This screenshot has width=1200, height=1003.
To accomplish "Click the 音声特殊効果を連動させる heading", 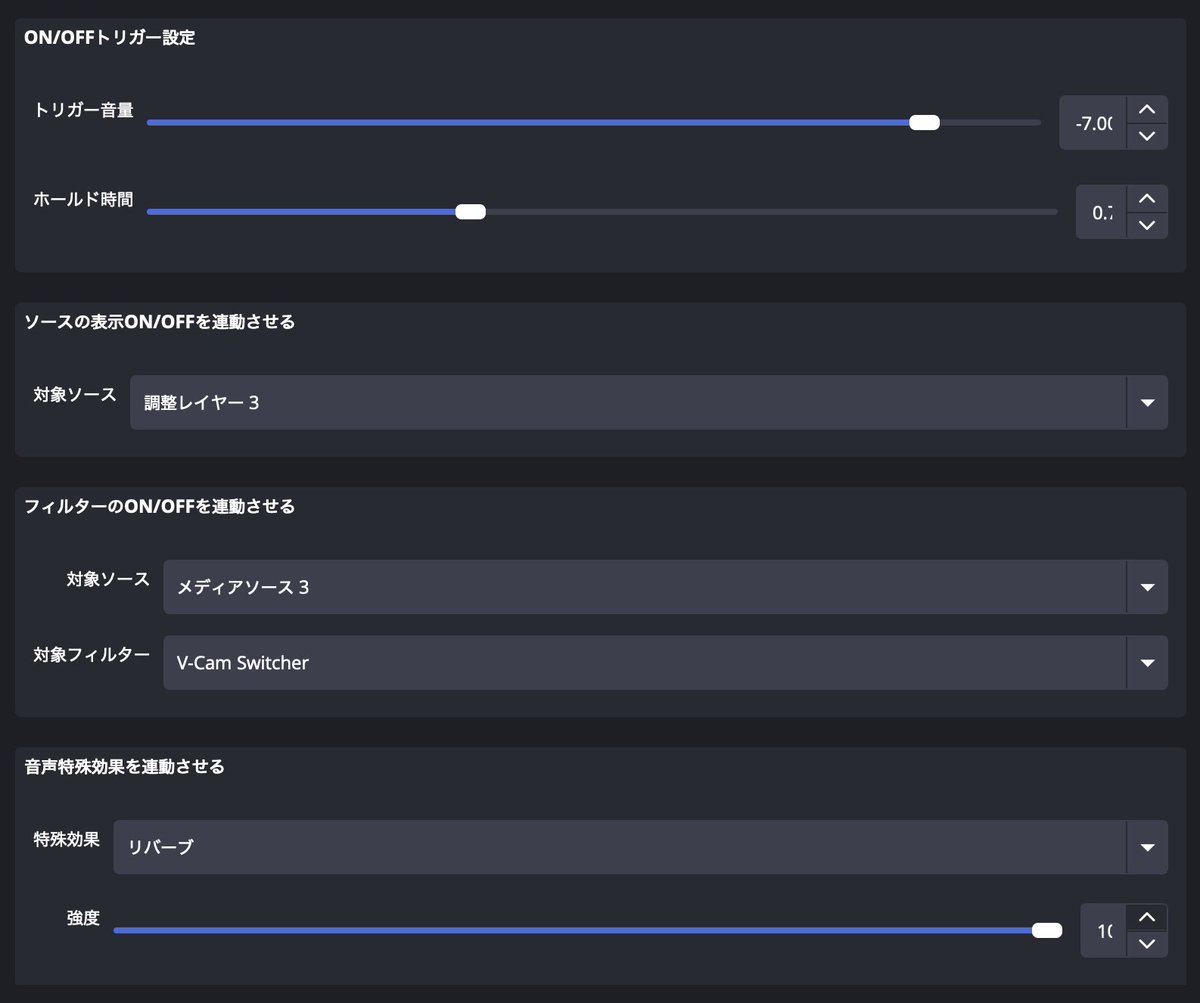I will [x=124, y=767].
